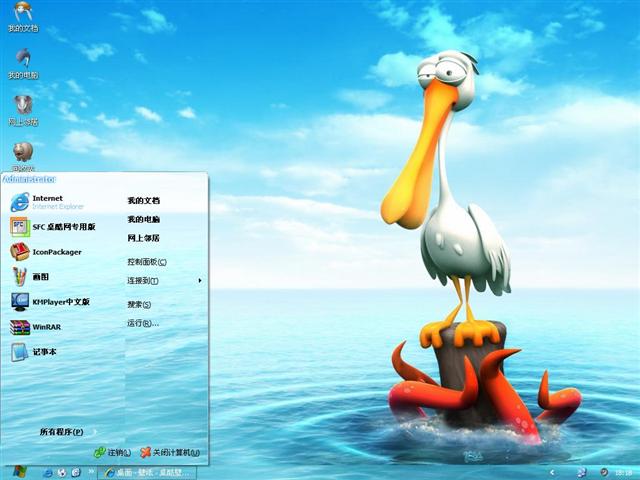The height and width of the screenshot is (480, 640).
Task: Open 控制面板(C) control panel entry
Action: pyautogui.click(x=147, y=262)
